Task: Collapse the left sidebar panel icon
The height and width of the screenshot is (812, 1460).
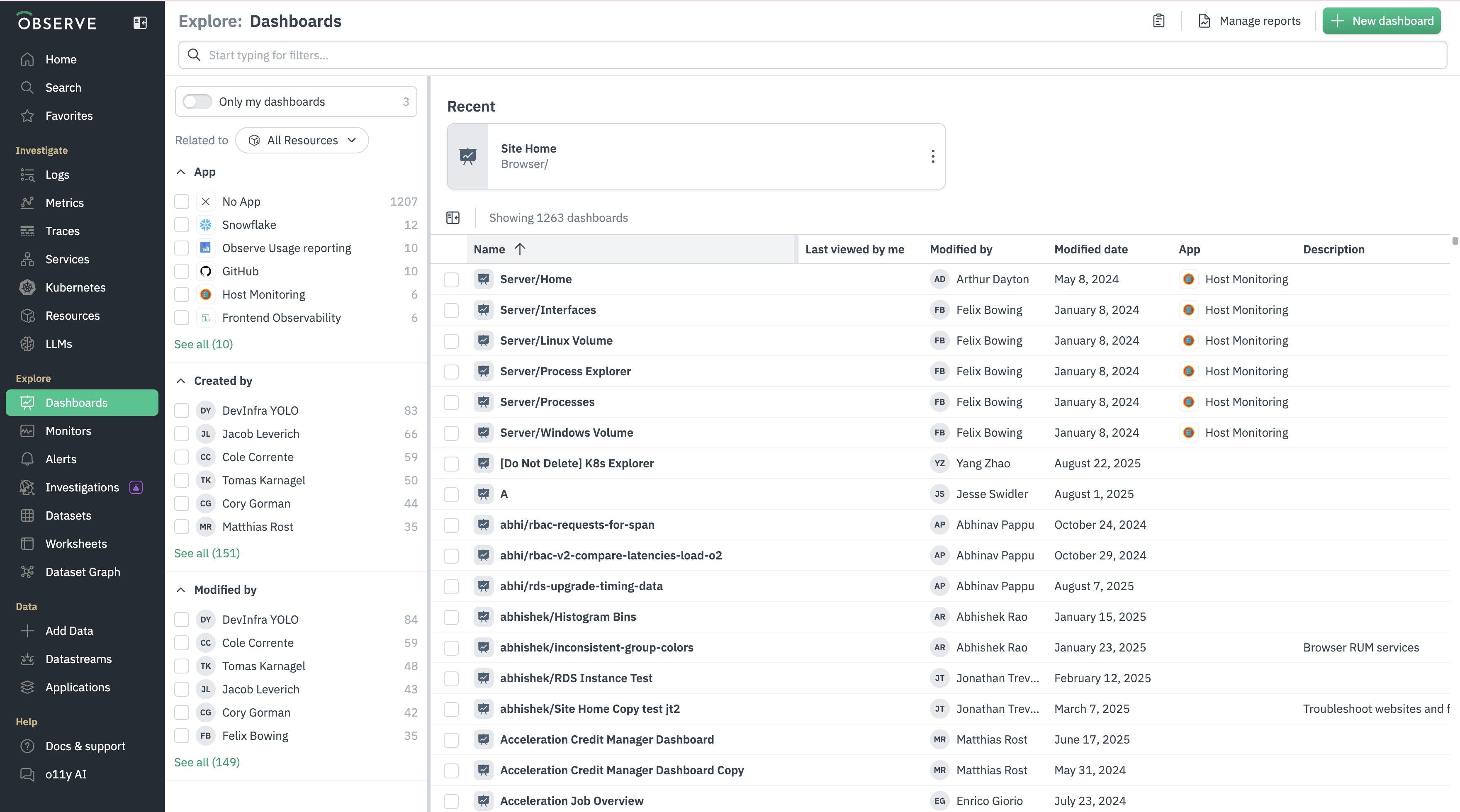Action: click(140, 23)
